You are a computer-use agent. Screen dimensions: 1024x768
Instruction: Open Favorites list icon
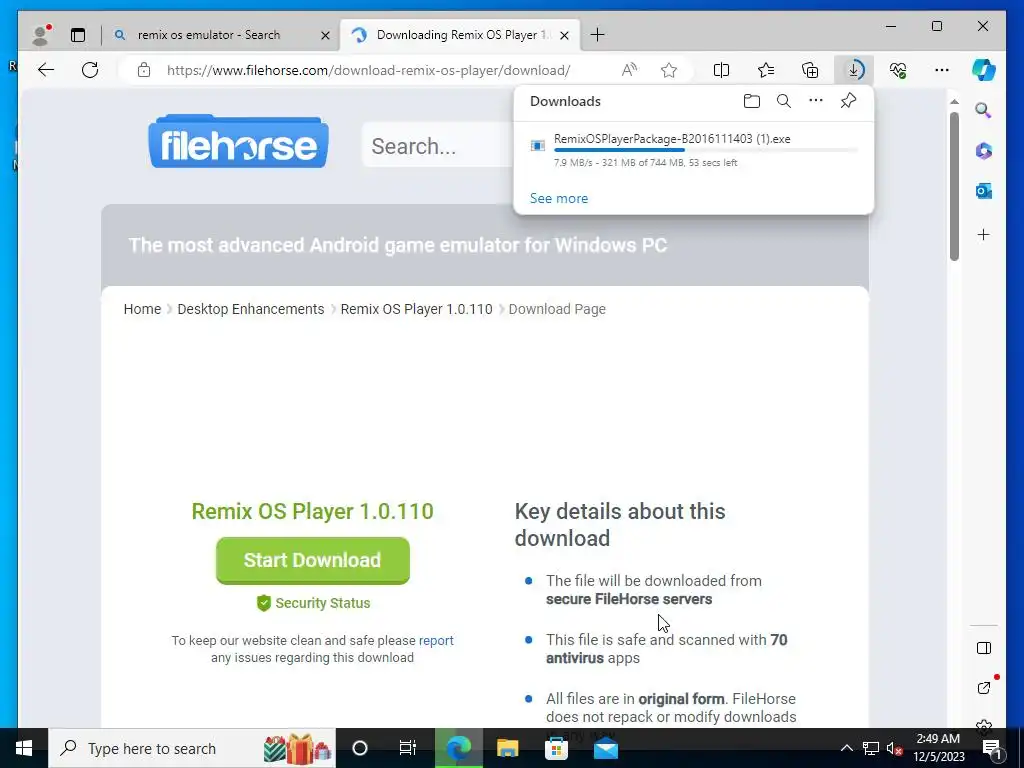(x=766, y=70)
